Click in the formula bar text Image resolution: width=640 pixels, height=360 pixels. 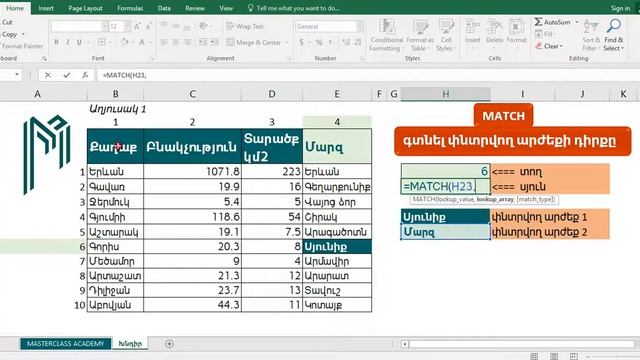tap(124, 75)
